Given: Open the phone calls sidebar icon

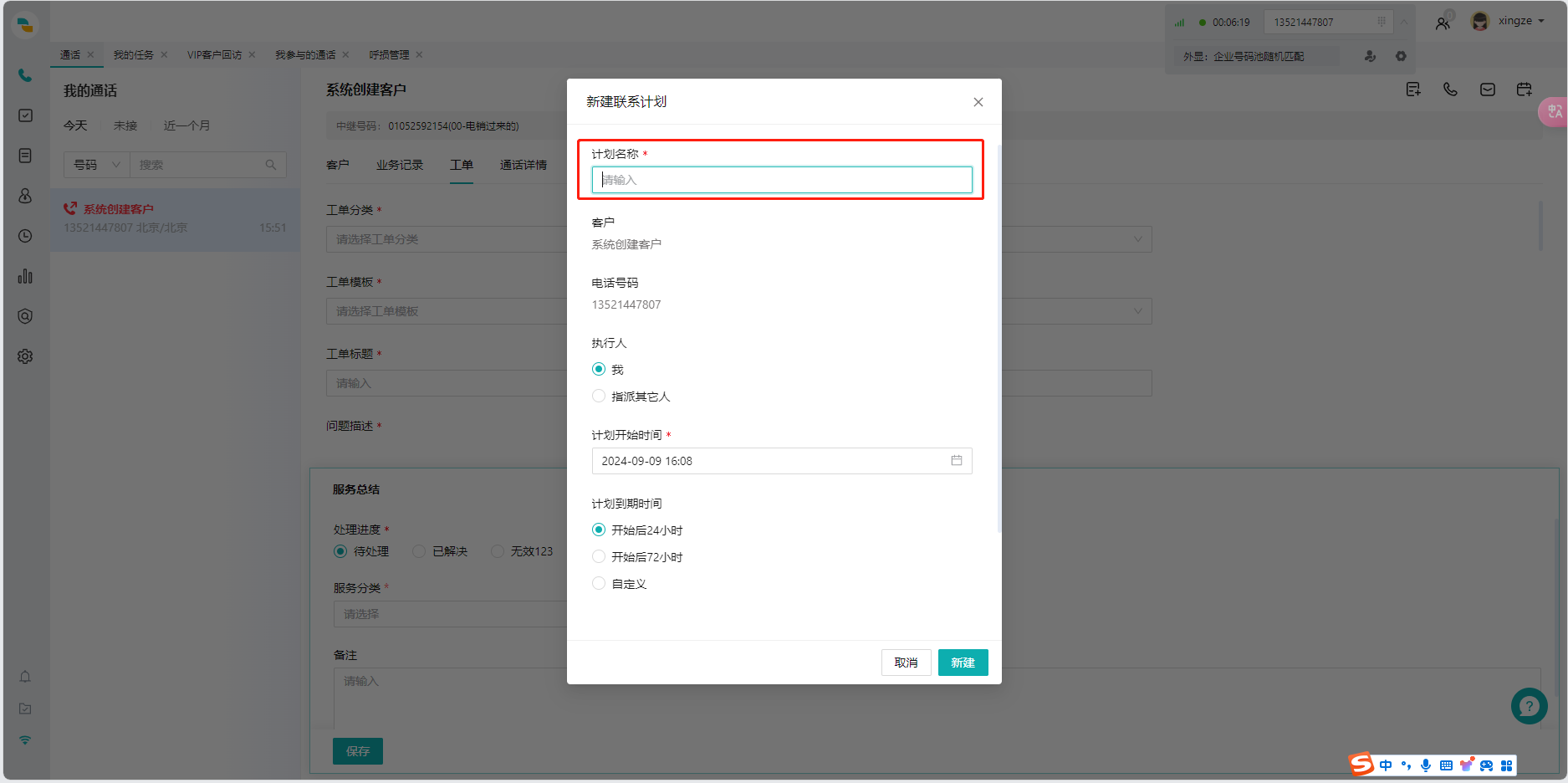Looking at the screenshot, I should [x=25, y=75].
